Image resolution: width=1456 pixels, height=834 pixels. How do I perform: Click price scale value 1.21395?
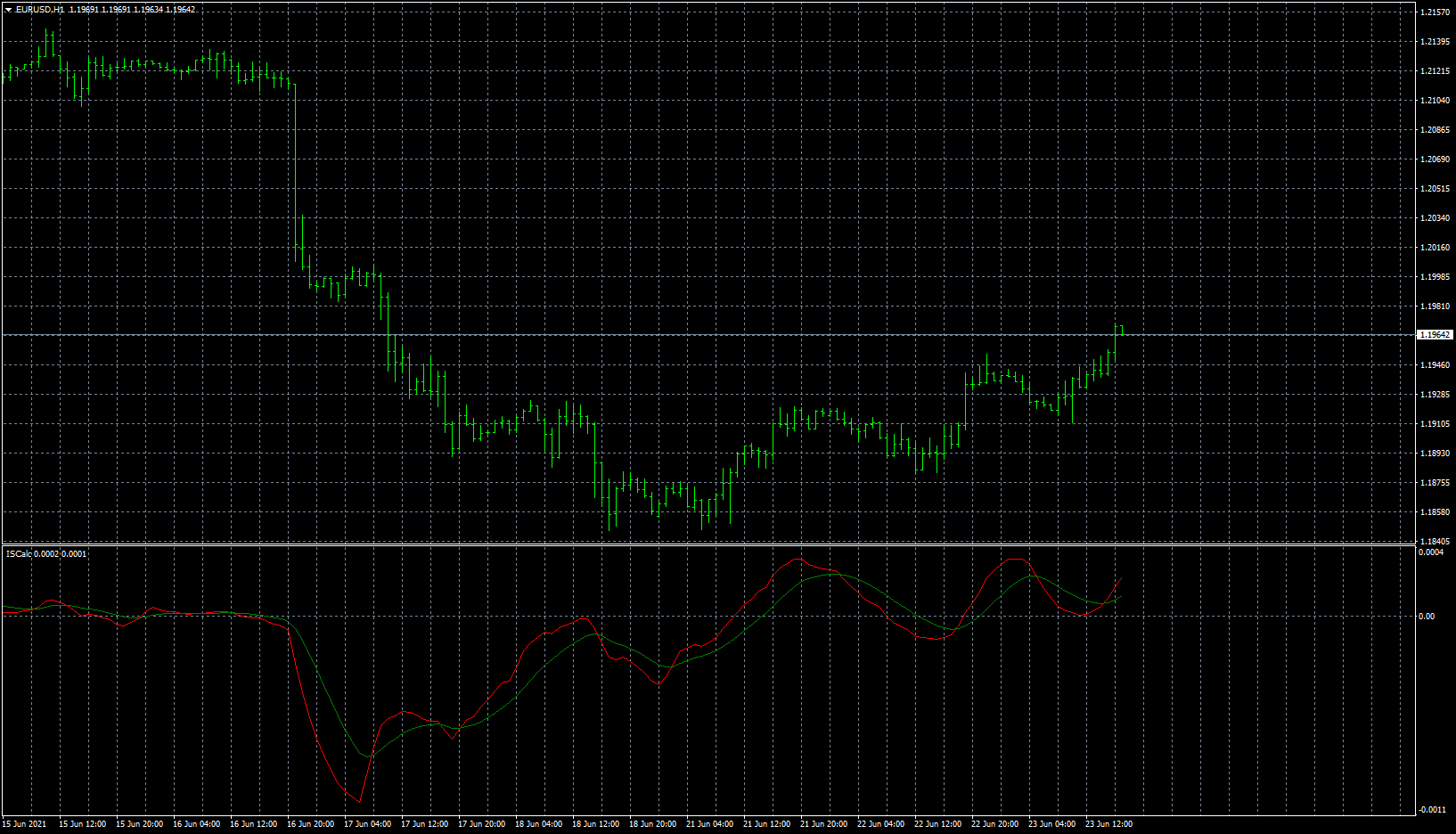[1435, 42]
